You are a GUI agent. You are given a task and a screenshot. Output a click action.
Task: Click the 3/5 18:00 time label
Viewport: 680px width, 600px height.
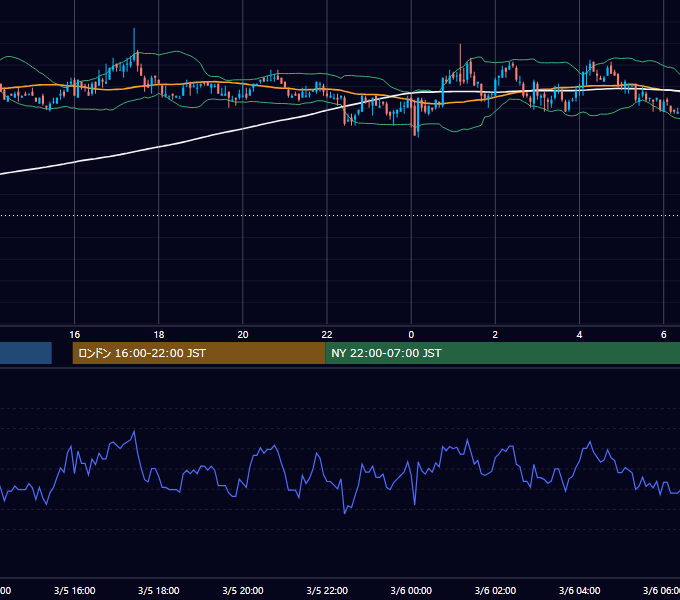[x=159, y=591]
